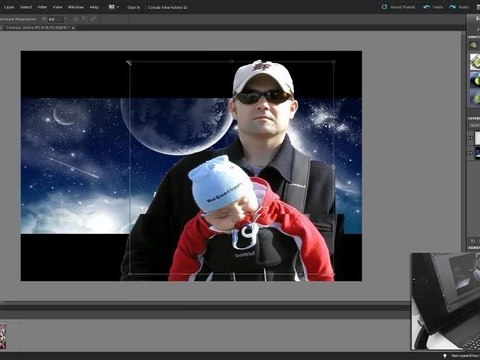Image resolution: width=480 pixels, height=360 pixels.
Task: Select the second effect thumbnail
Action: (x=475, y=81)
